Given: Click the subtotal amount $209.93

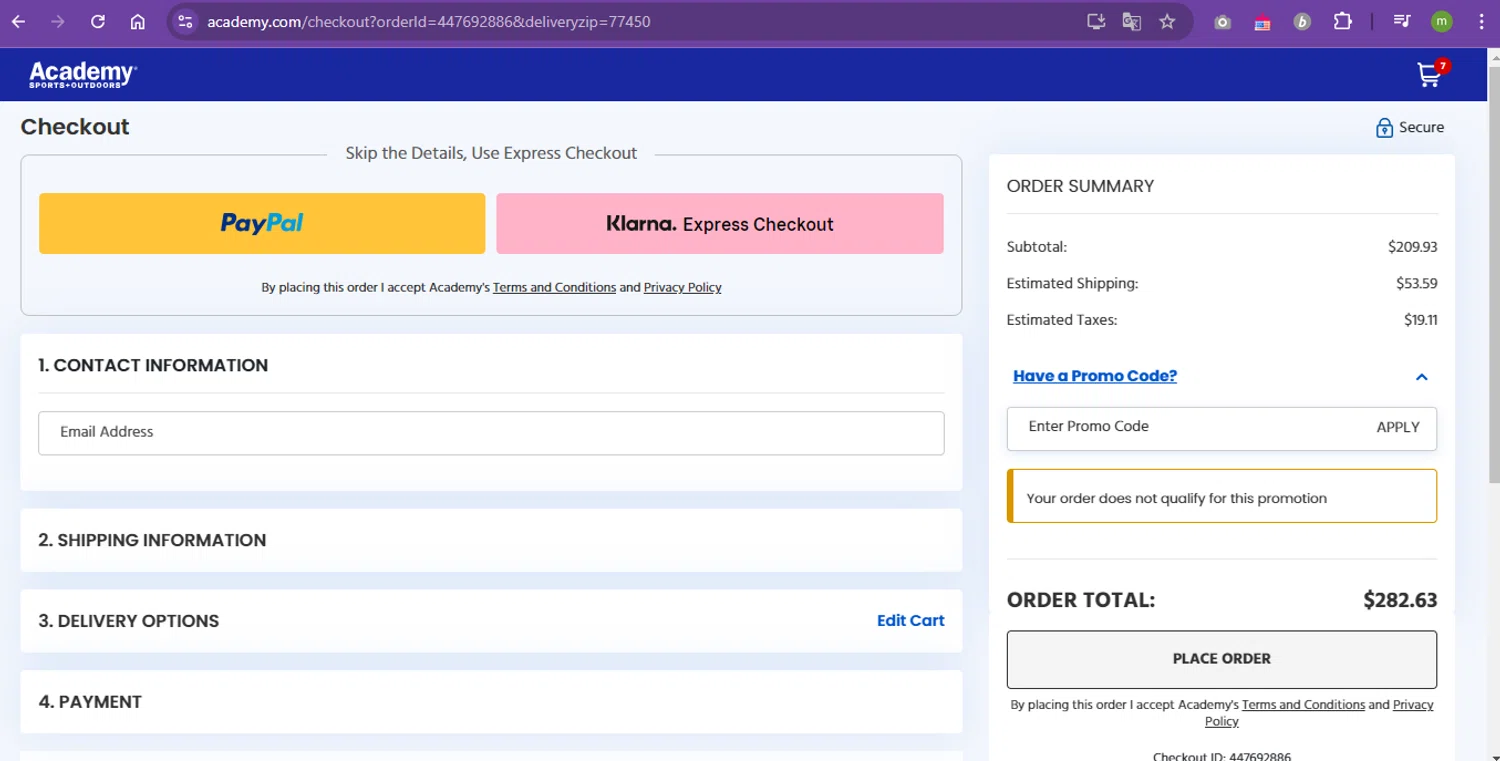Looking at the screenshot, I should (x=1412, y=247).
